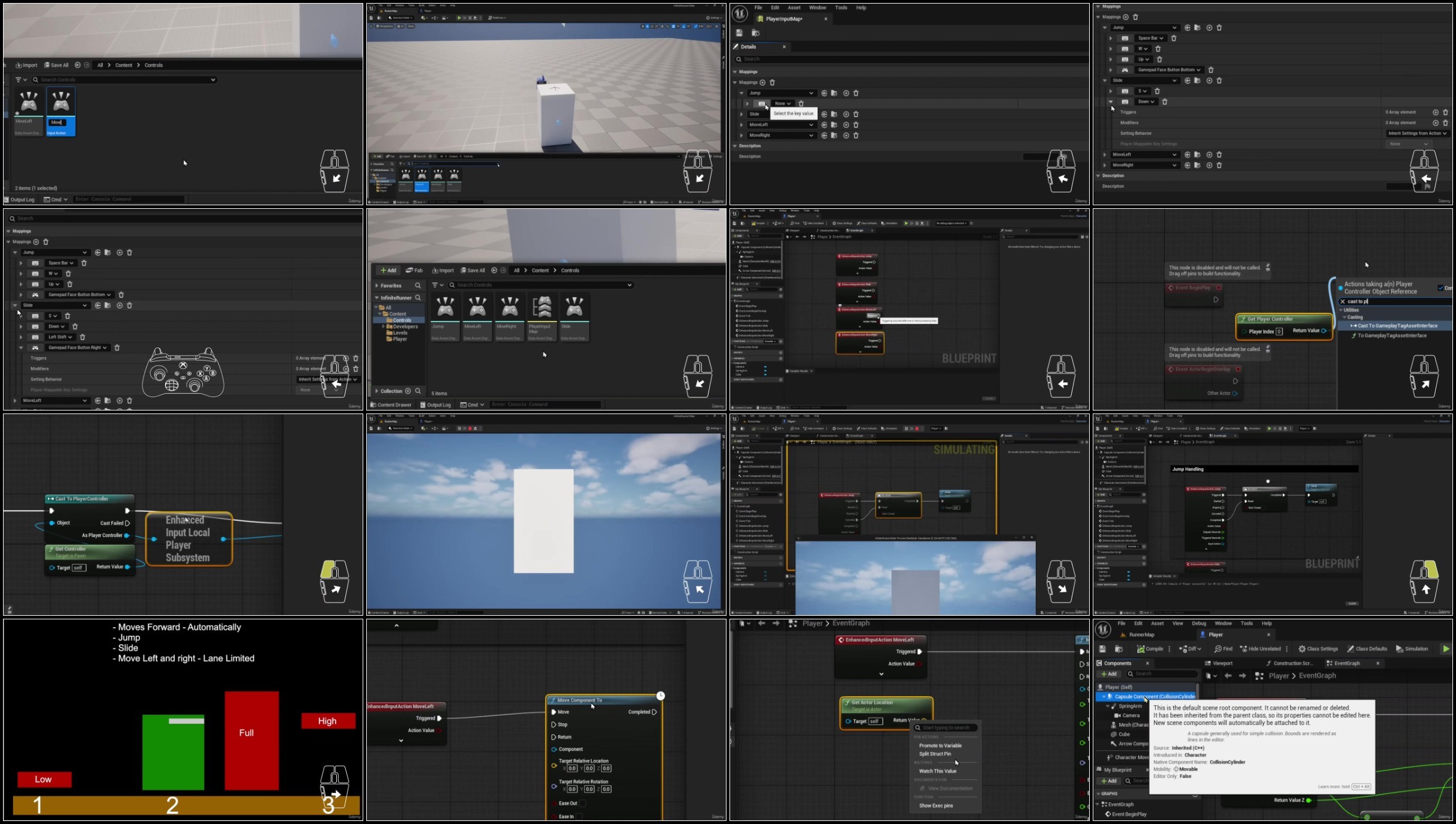Click the compile options dots beside Compile
This screenshot has width=1456, height=824.
(x=1170, y=649)
